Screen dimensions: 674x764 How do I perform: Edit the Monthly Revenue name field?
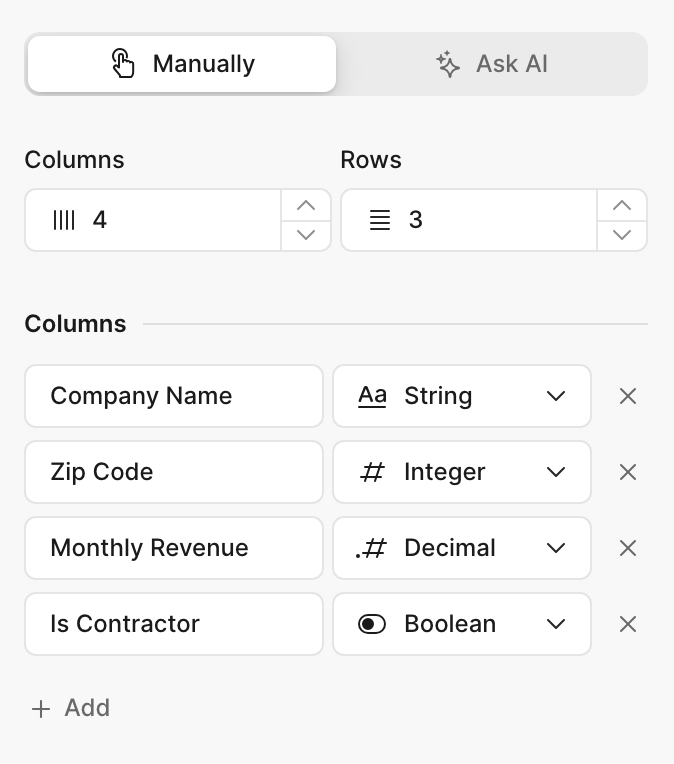(x=174, y=548)
